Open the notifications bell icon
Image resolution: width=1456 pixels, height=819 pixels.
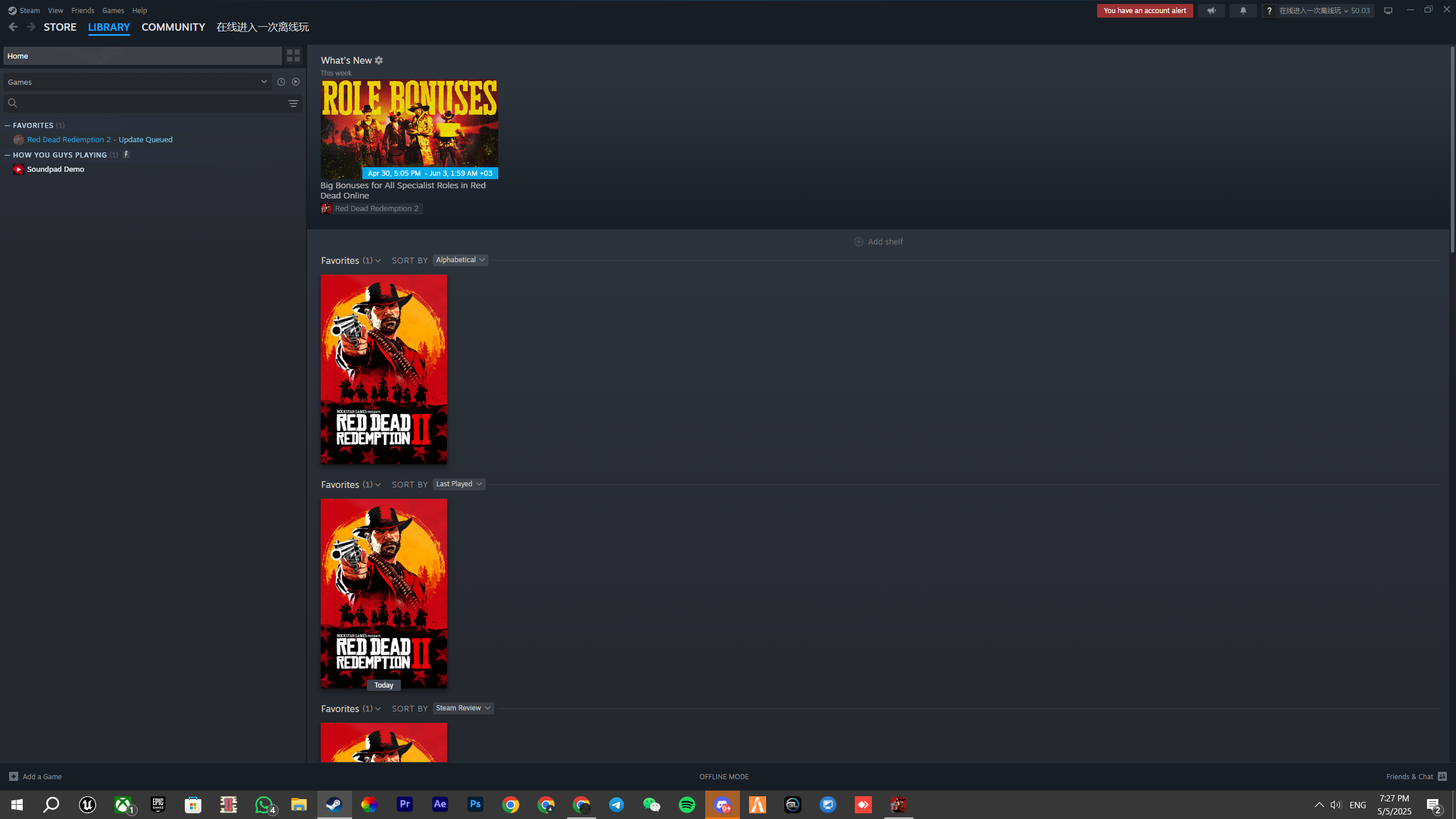click(x=1243, y=11)
